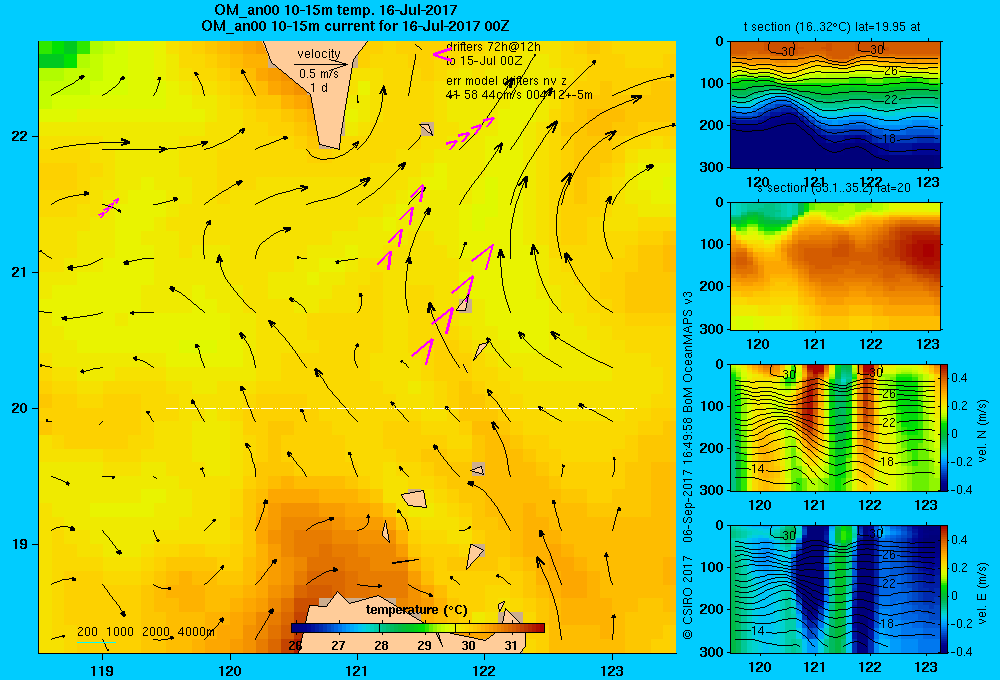Open the northward velocity section plot panel
Screen dimensions: 1000x680
click(x=835, y=427)
